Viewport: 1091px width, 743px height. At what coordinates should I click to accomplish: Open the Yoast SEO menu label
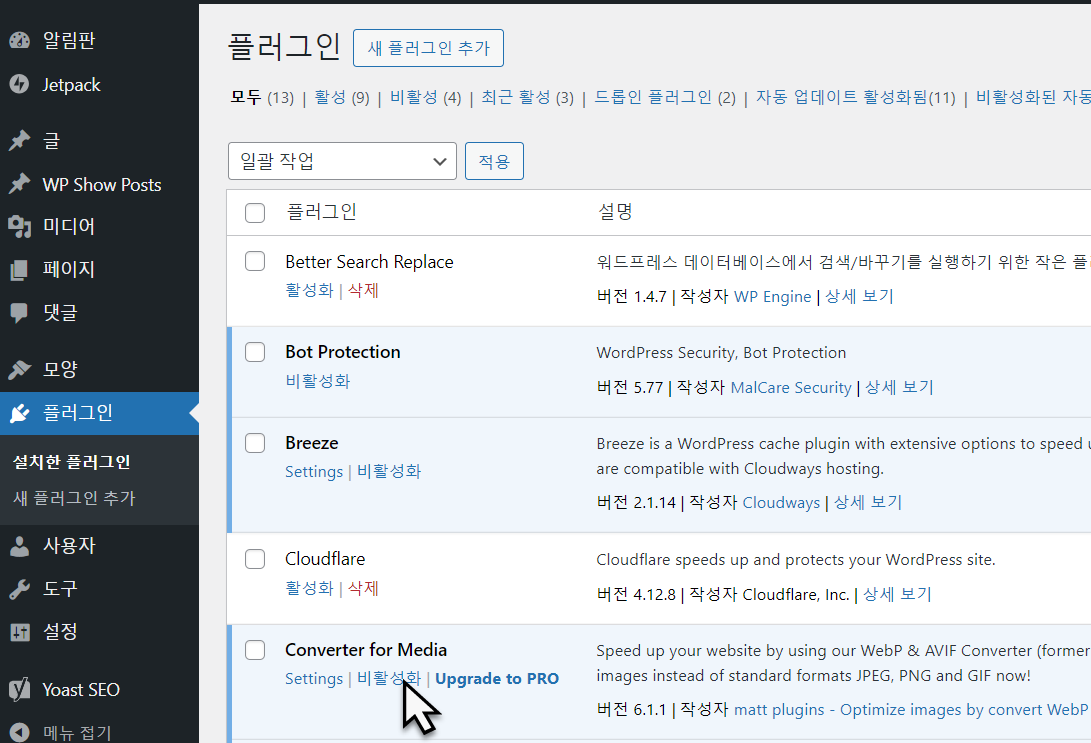[x=81, y=689]
